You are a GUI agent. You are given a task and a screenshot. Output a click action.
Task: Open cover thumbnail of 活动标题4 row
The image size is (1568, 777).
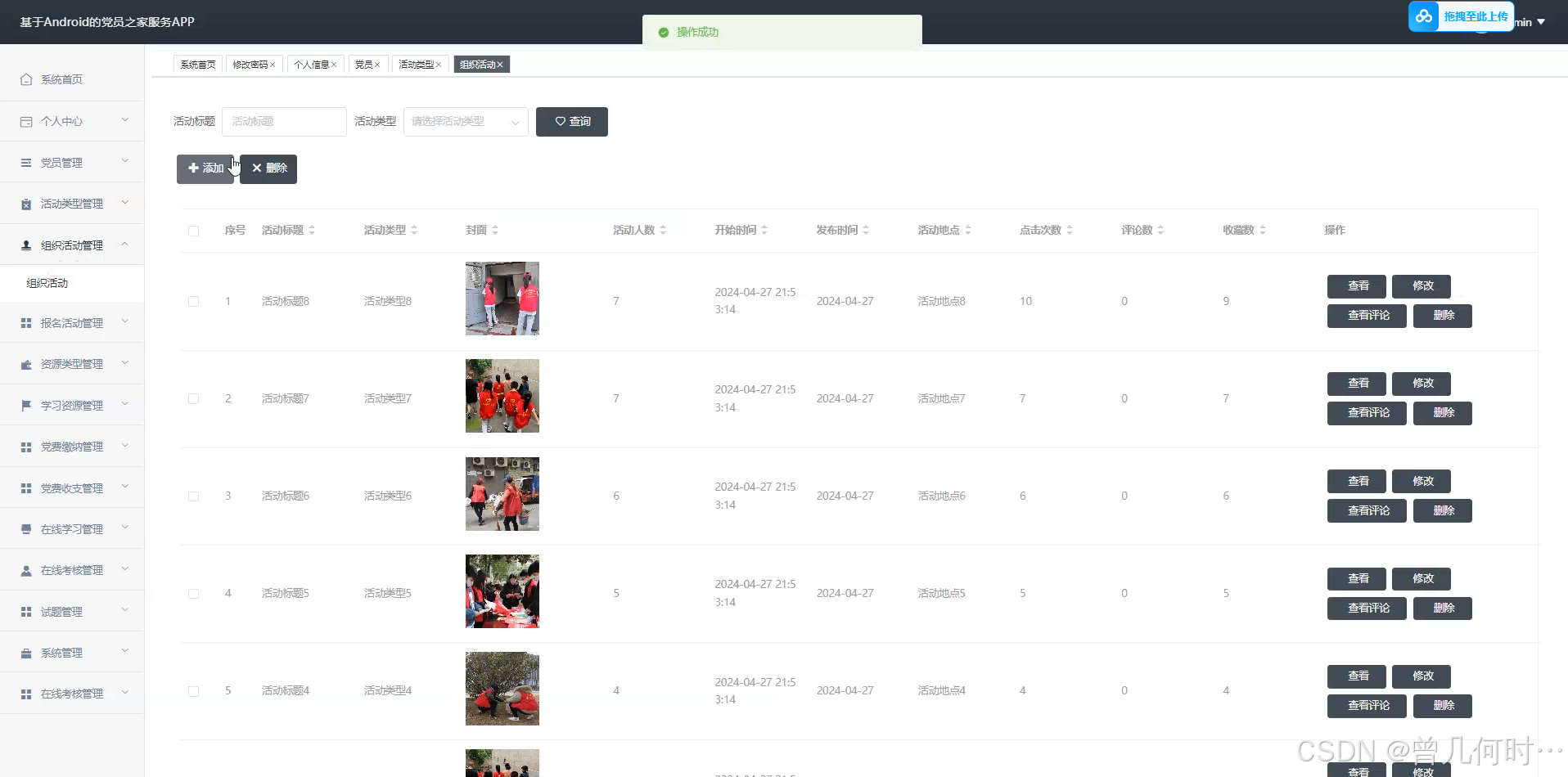click(x=502, y=689)
